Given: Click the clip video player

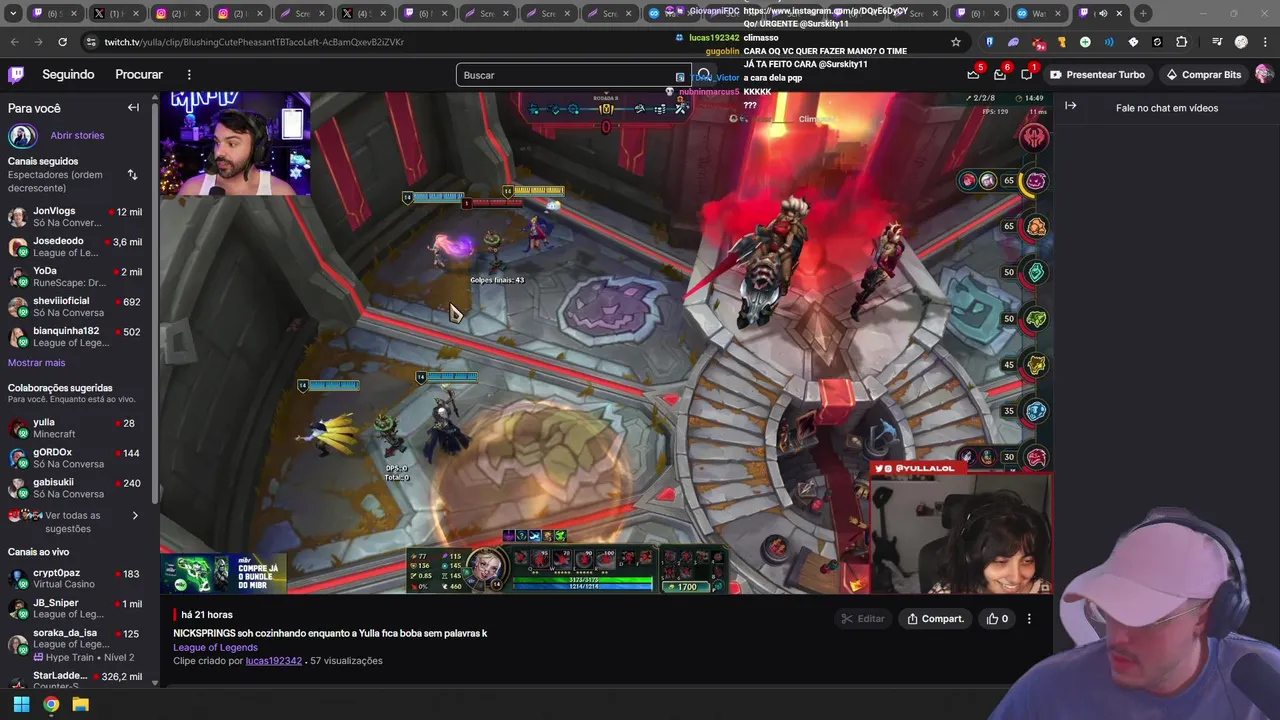Looking at the screenshot, I should [x=606, y=343].
